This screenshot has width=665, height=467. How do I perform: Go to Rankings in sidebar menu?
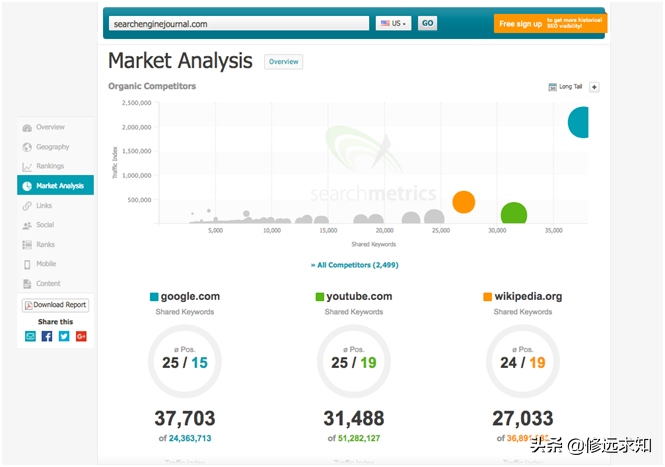50,166
